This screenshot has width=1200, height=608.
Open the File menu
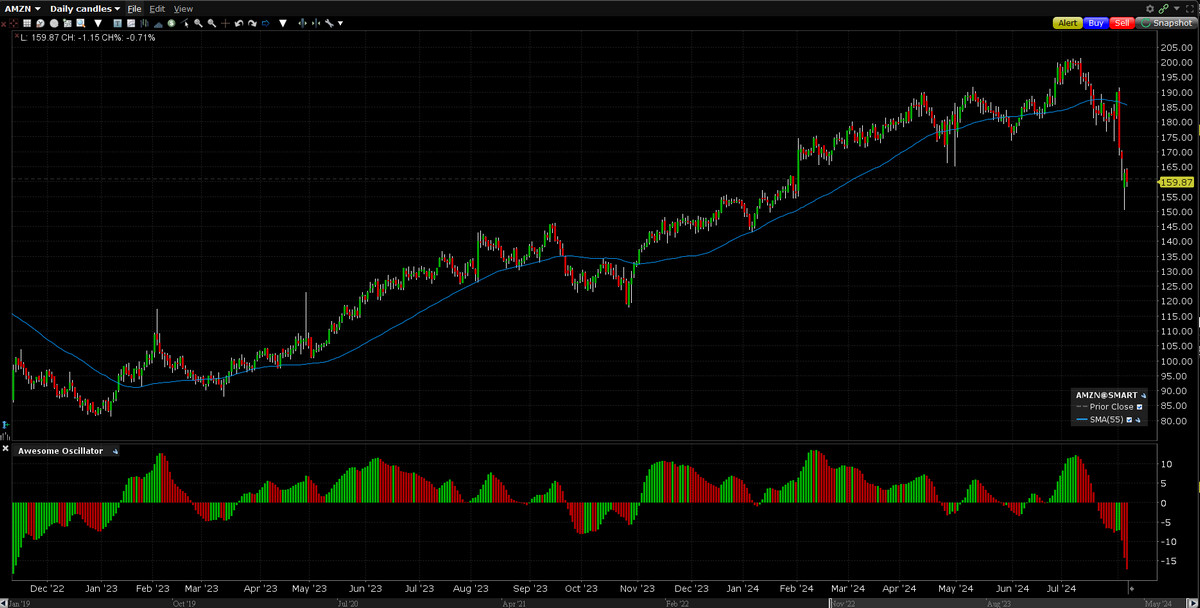(x=134, y=8)
